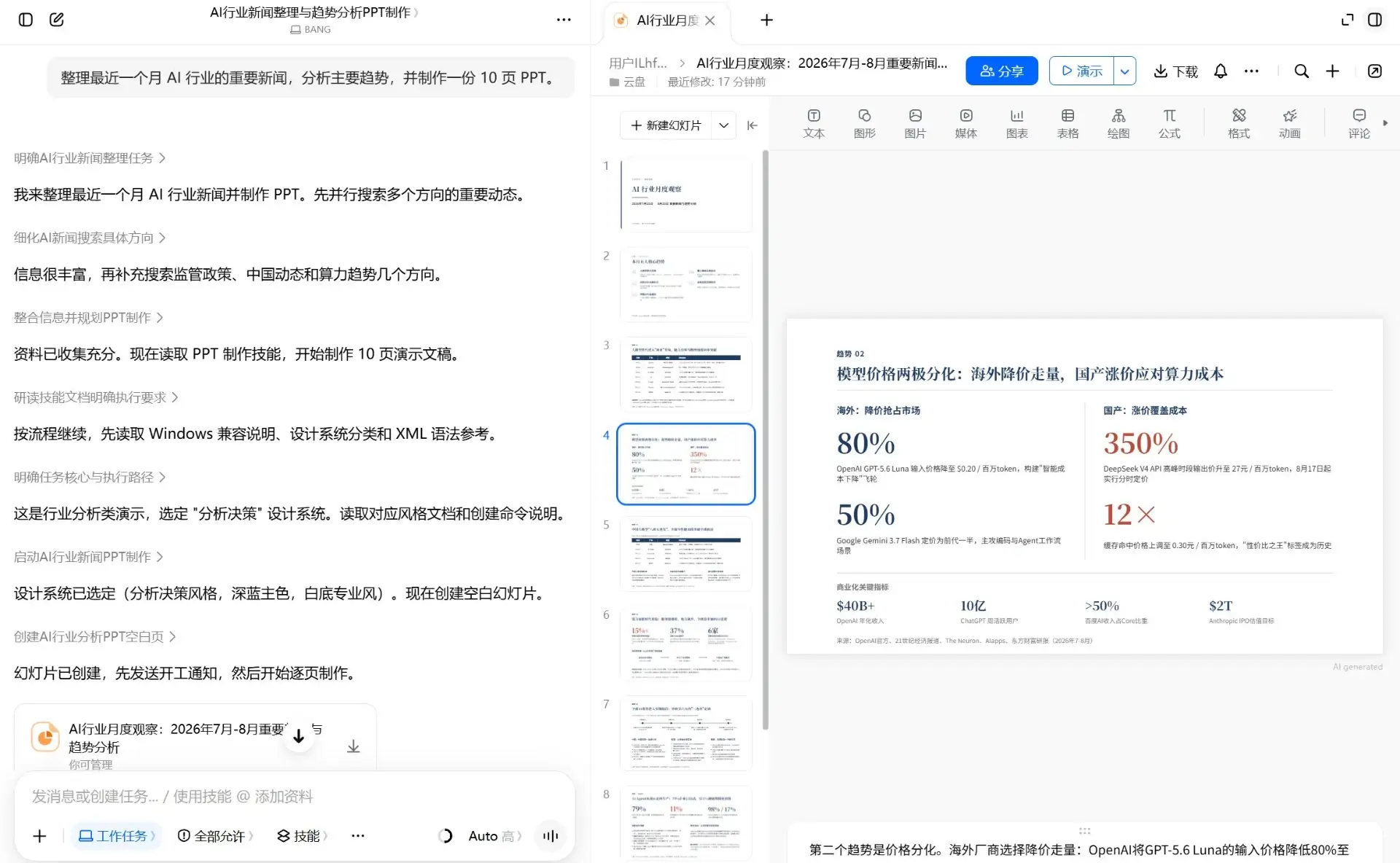
Task: Download the generated PPT file card
Action: [354, 746]
